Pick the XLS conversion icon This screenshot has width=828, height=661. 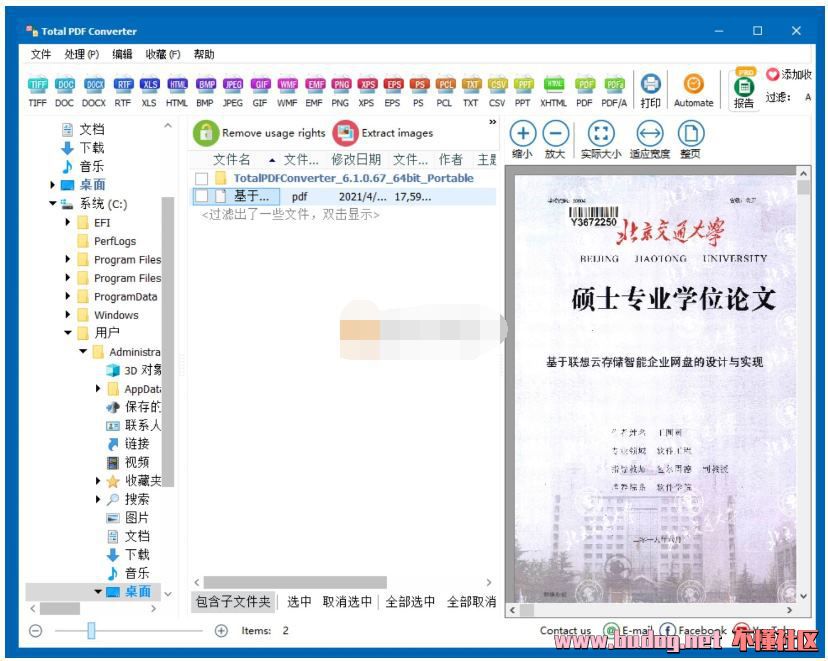(149, 92)
